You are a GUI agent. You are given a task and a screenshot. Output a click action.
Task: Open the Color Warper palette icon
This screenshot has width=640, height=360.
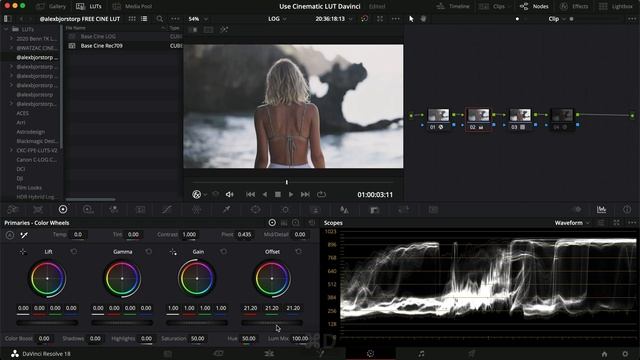pos(196,209)
